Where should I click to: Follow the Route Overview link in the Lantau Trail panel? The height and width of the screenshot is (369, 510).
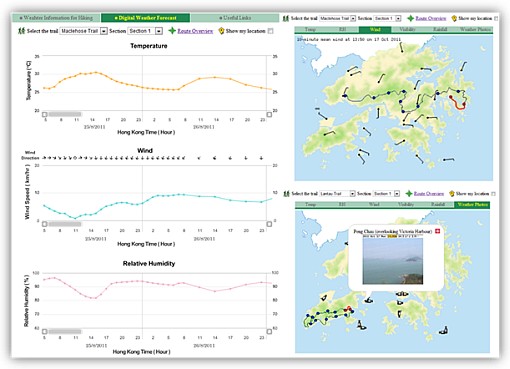429,194
